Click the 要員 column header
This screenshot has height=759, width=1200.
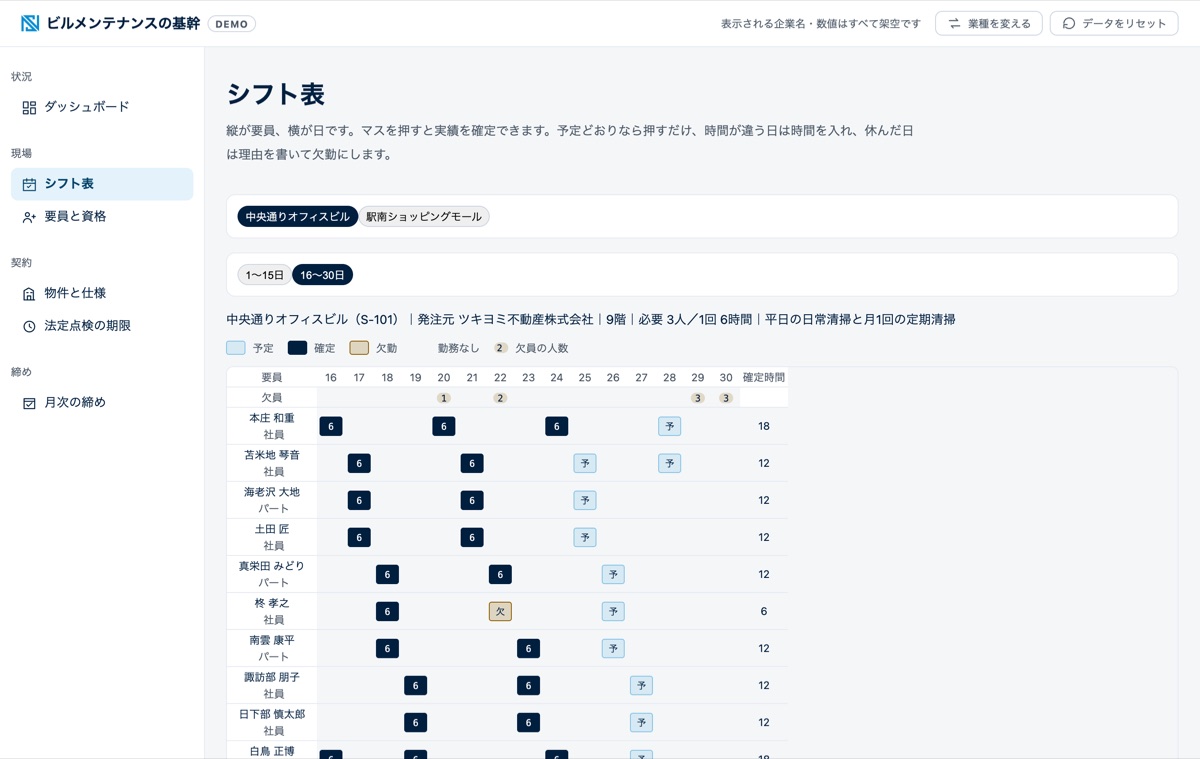(272, 377)
